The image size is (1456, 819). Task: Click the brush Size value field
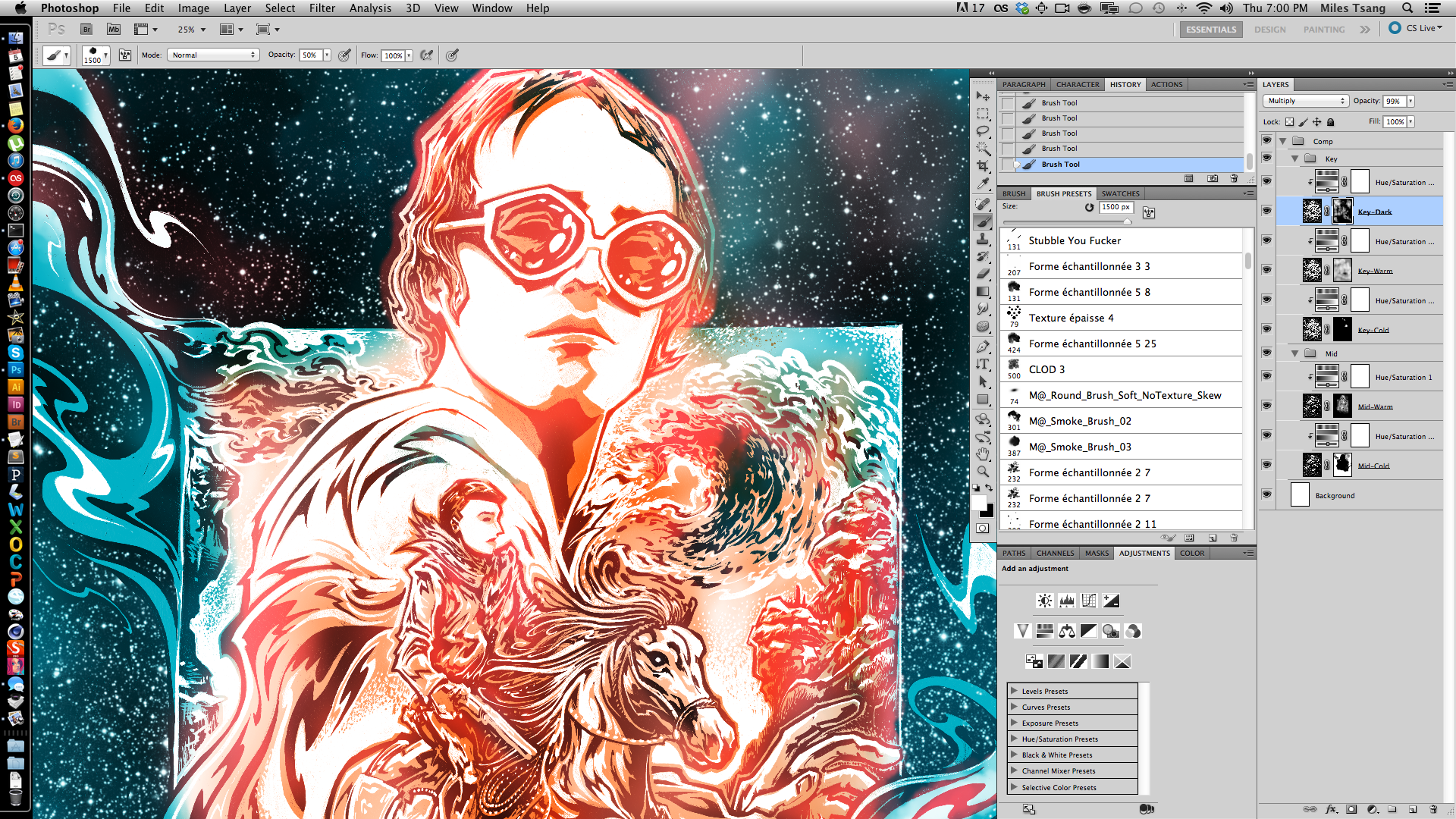[1116, 207]
